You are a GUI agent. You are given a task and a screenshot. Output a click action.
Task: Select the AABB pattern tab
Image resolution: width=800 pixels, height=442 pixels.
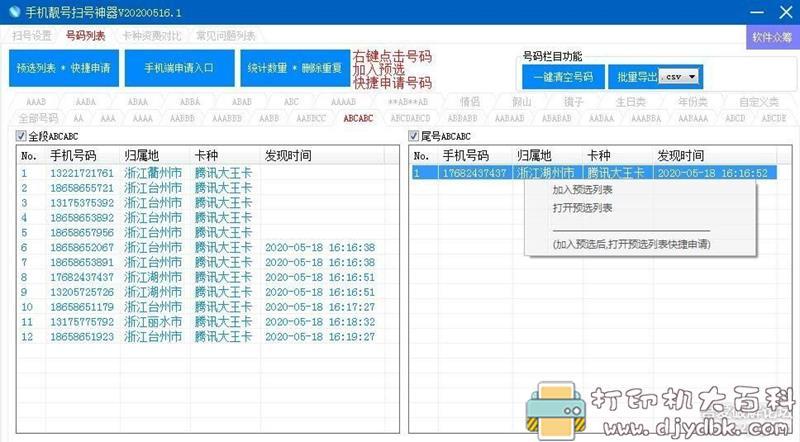[269, 118]
